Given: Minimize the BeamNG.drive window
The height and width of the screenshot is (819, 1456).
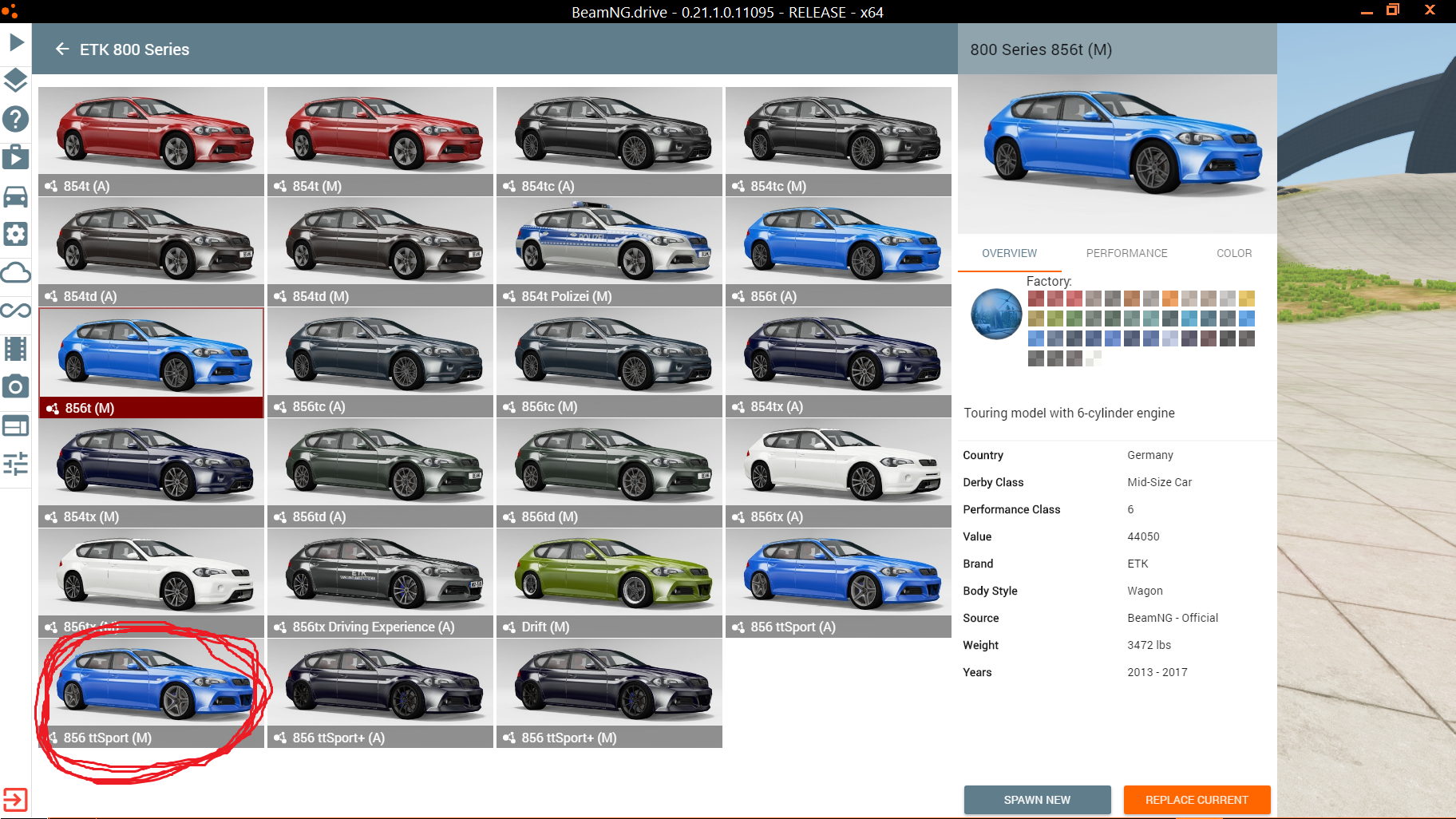Looking at the screenshot, I should (x=1367, y=12).
